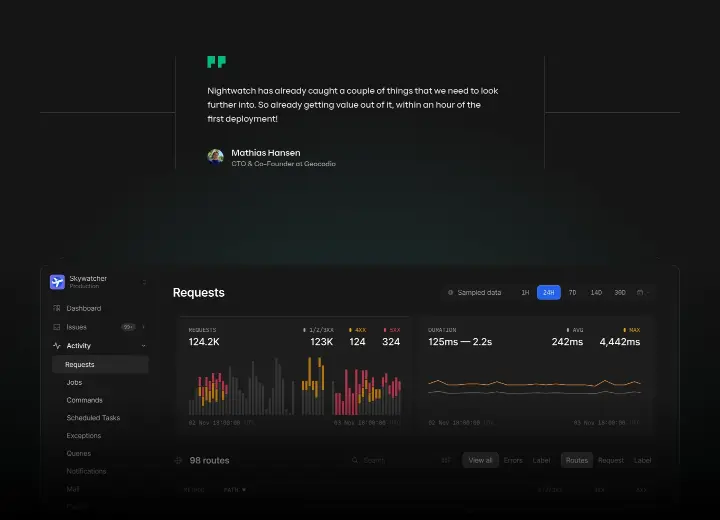This screenshot has height=520, width=720.
Task: Collapse the Activity section chevron
Action: coord(144,345)
